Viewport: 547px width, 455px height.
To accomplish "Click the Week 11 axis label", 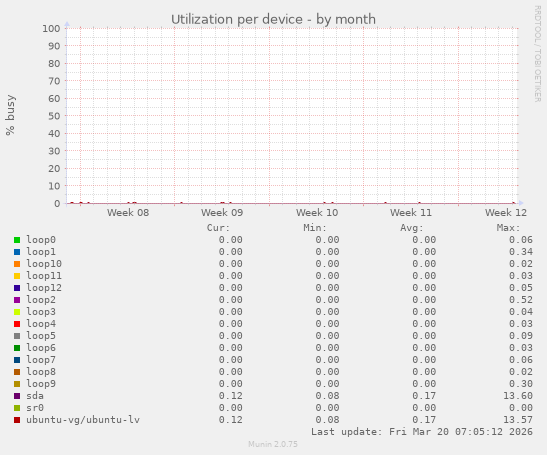I will click(x=411, y=212).
